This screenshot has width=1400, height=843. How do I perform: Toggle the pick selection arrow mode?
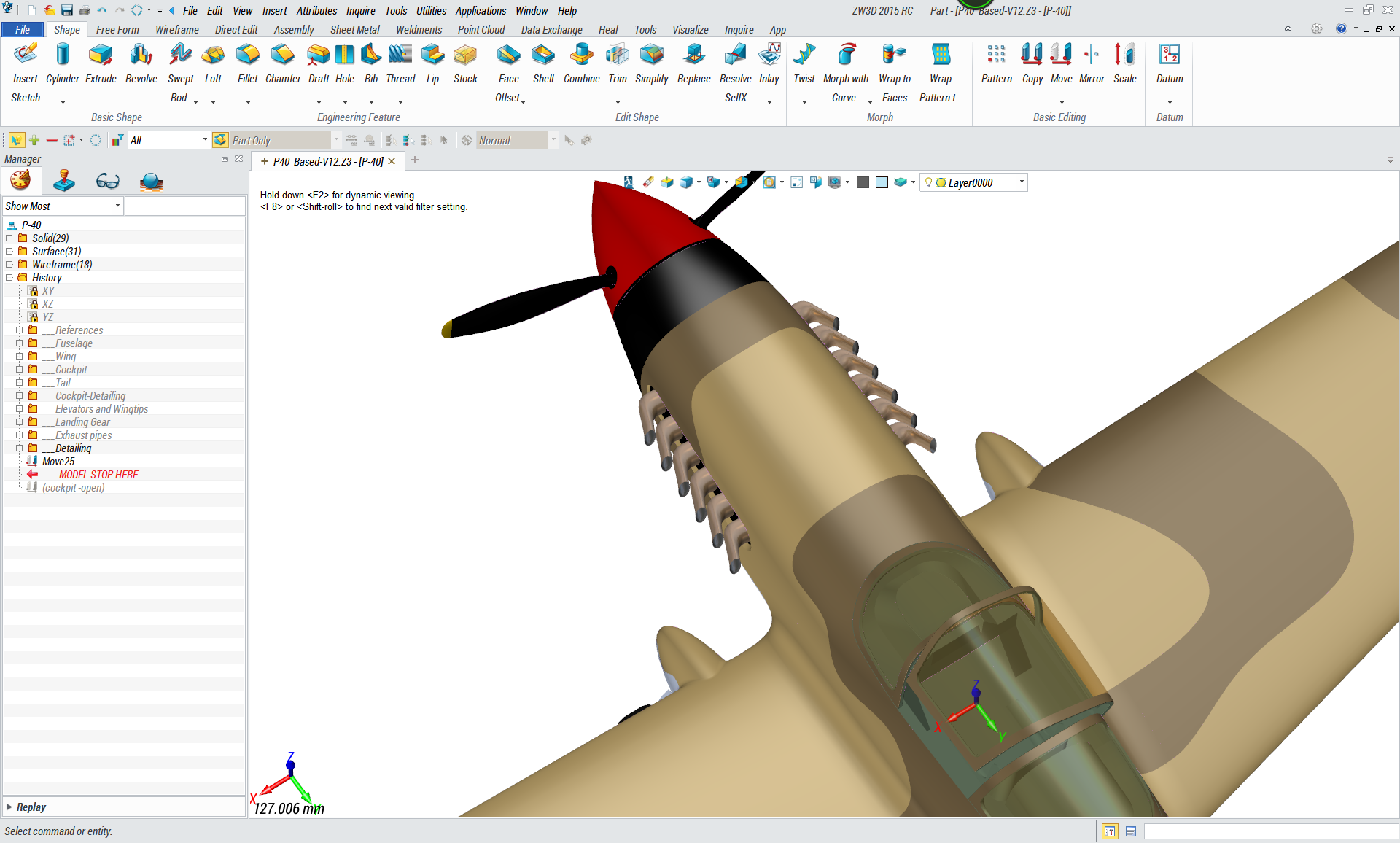[16, 140]
